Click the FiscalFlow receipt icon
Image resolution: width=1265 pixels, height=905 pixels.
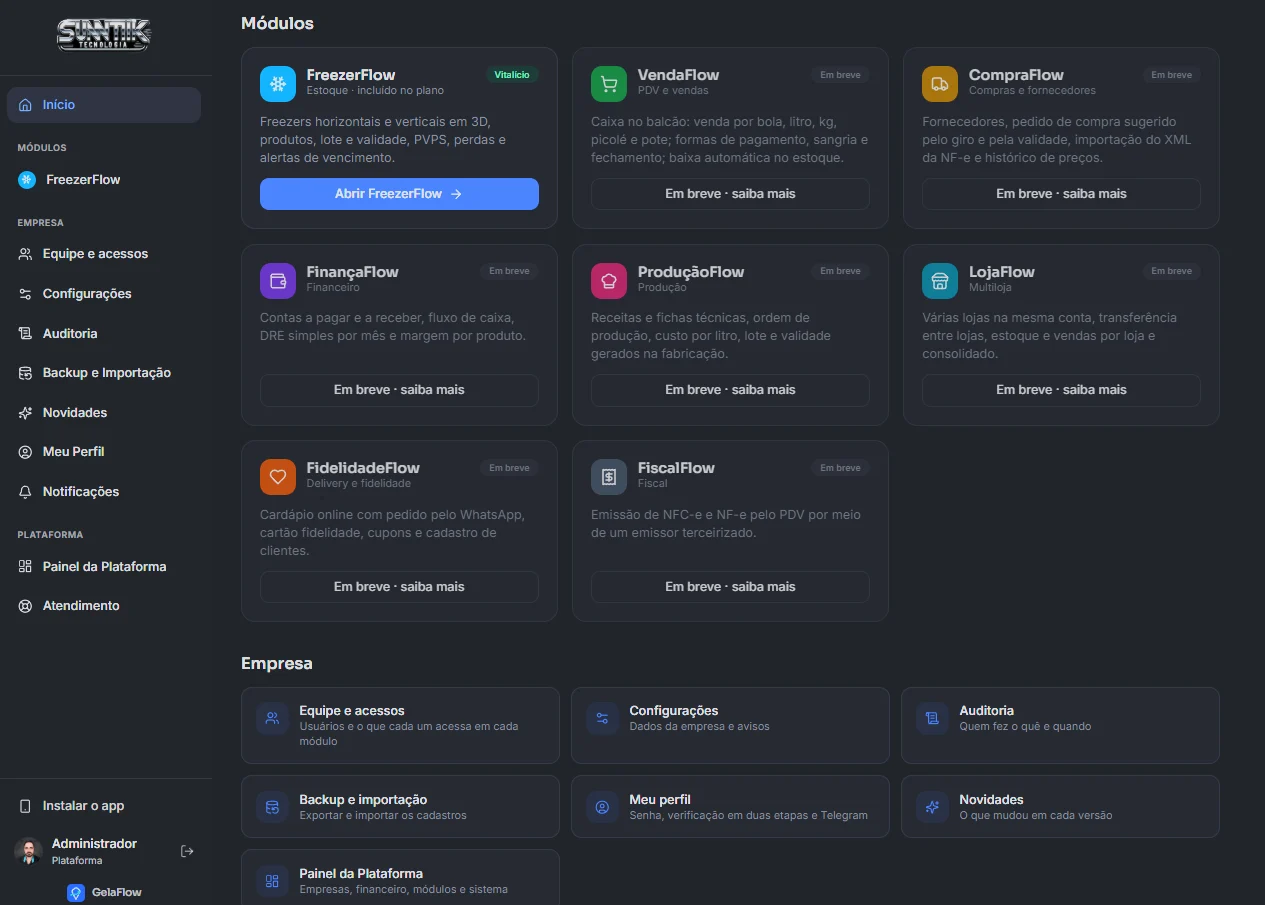point(609,477)
